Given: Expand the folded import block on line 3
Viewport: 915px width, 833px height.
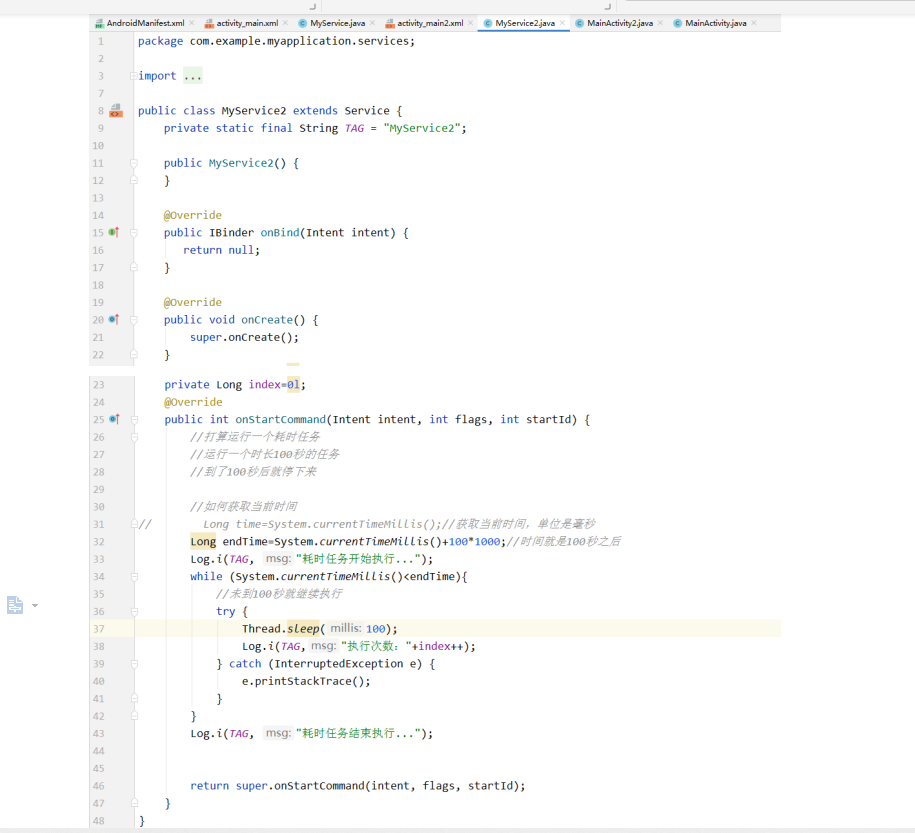Looking at the screenshot, I should [134, 76].
